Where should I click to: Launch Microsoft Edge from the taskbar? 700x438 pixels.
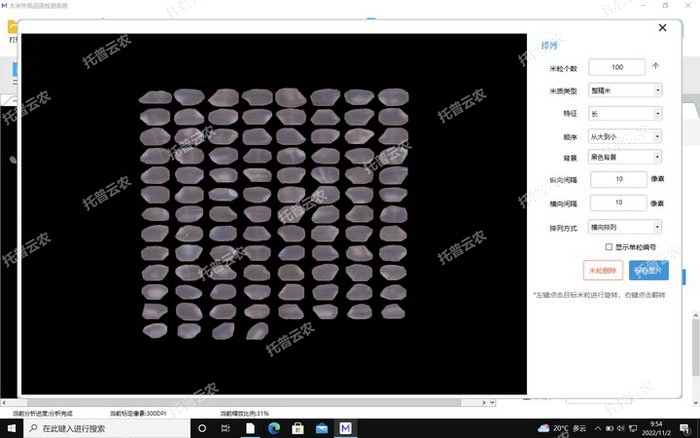click(x=273, y=428)
